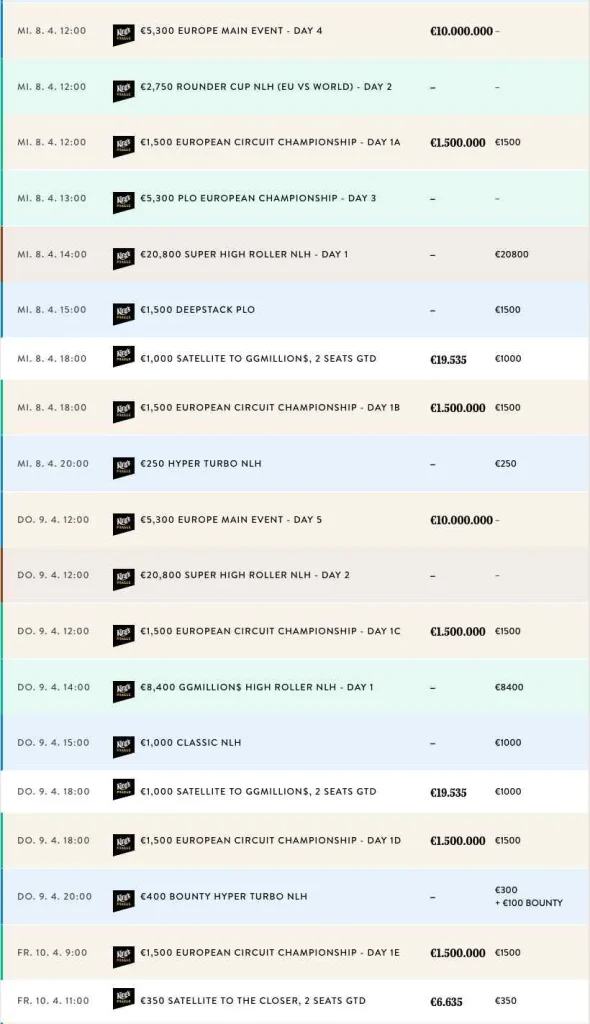The width and height of the screenshot is (590, 1024).
Task: Click the DO. 9. 4. 14:00 date cell
Action: click(54, 687)
